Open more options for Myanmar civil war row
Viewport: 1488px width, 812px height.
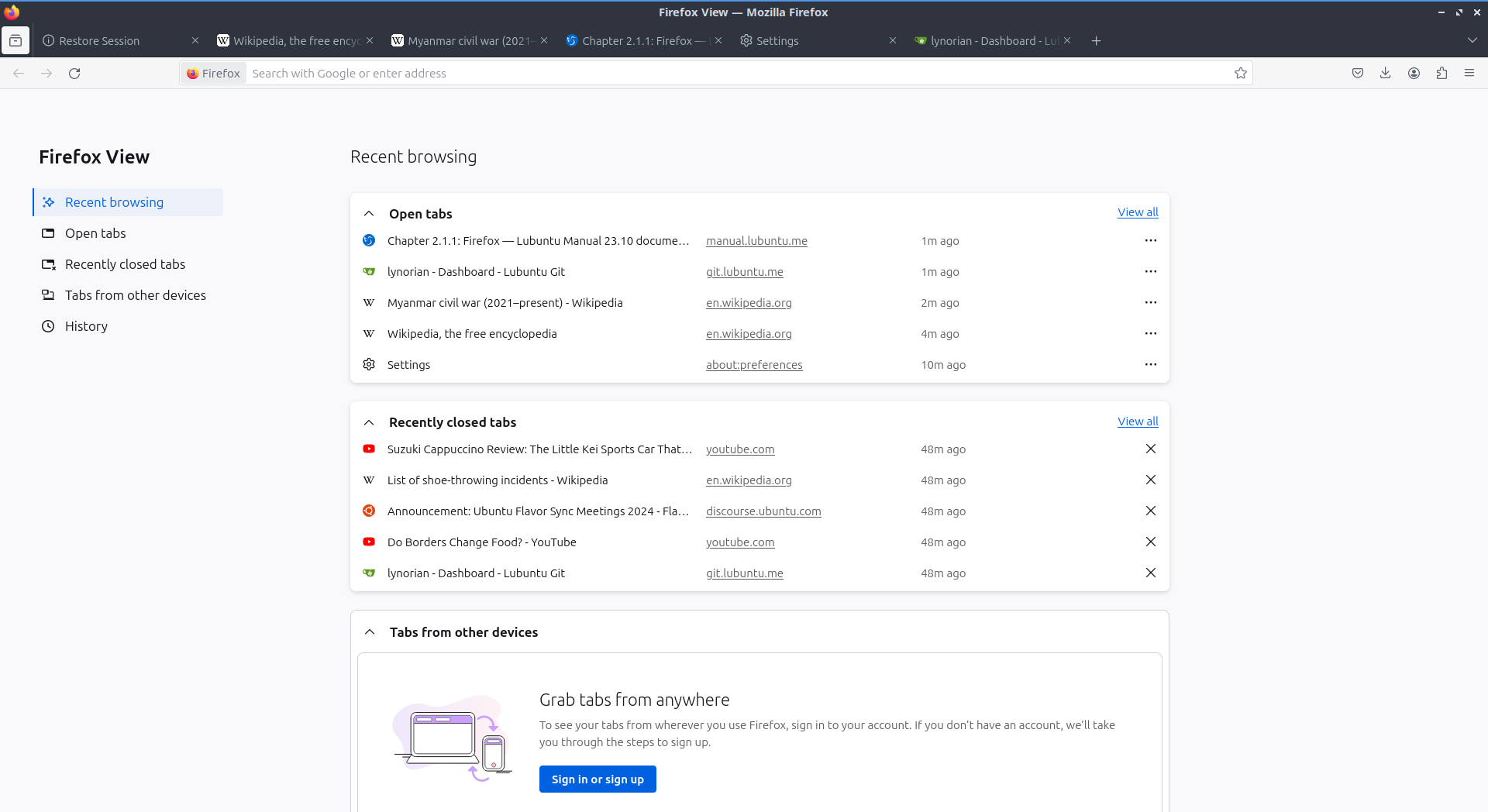pos(1151,303)
